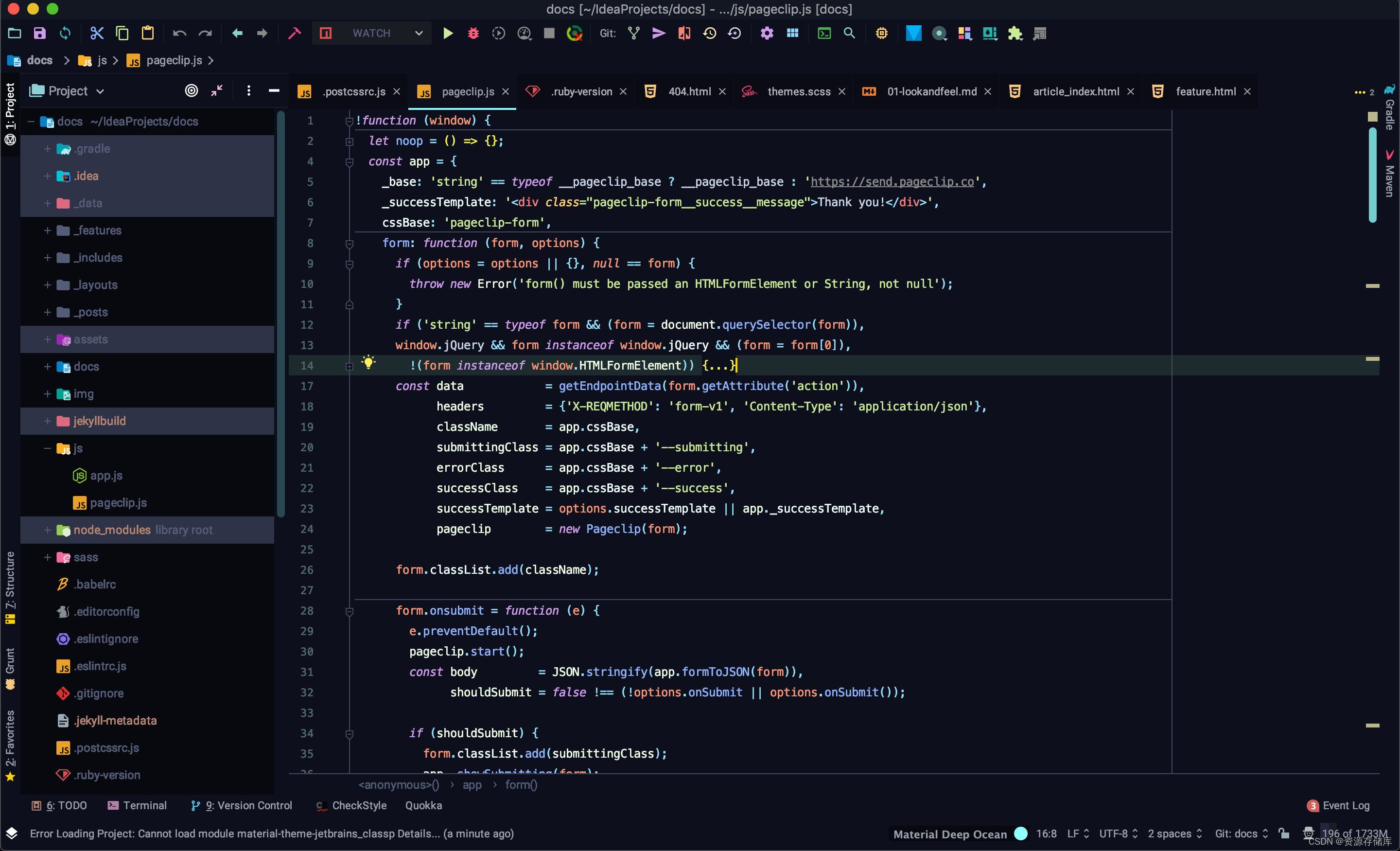This screenshot has height=851, width=1400.
Task: Start debugging with the bug icon
Action: [473, 34]
